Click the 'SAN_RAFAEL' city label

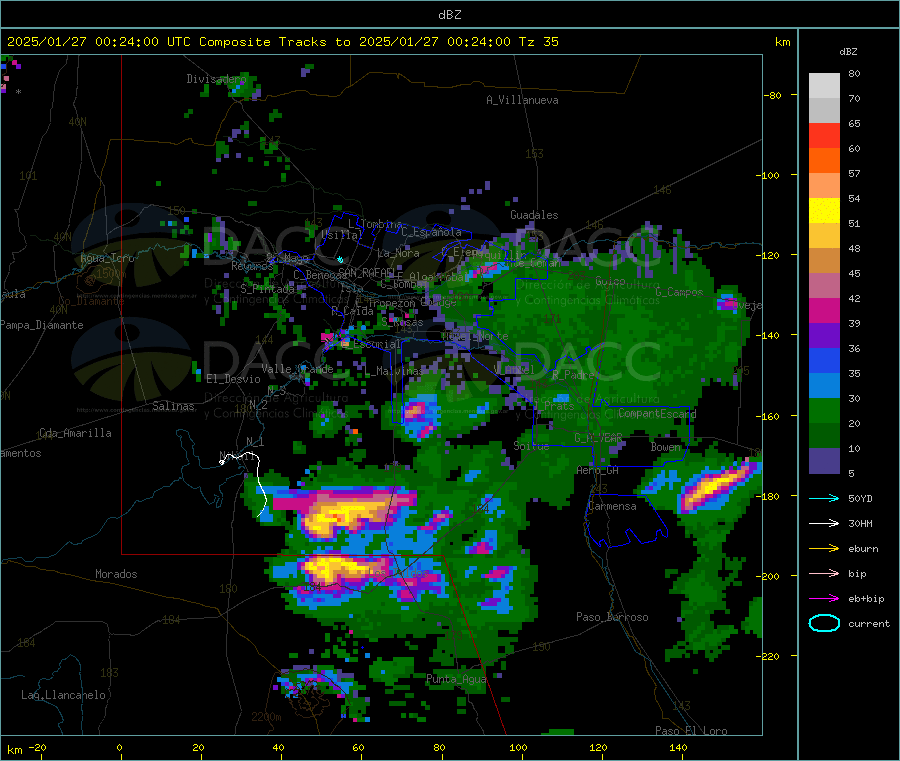(366, 272)
